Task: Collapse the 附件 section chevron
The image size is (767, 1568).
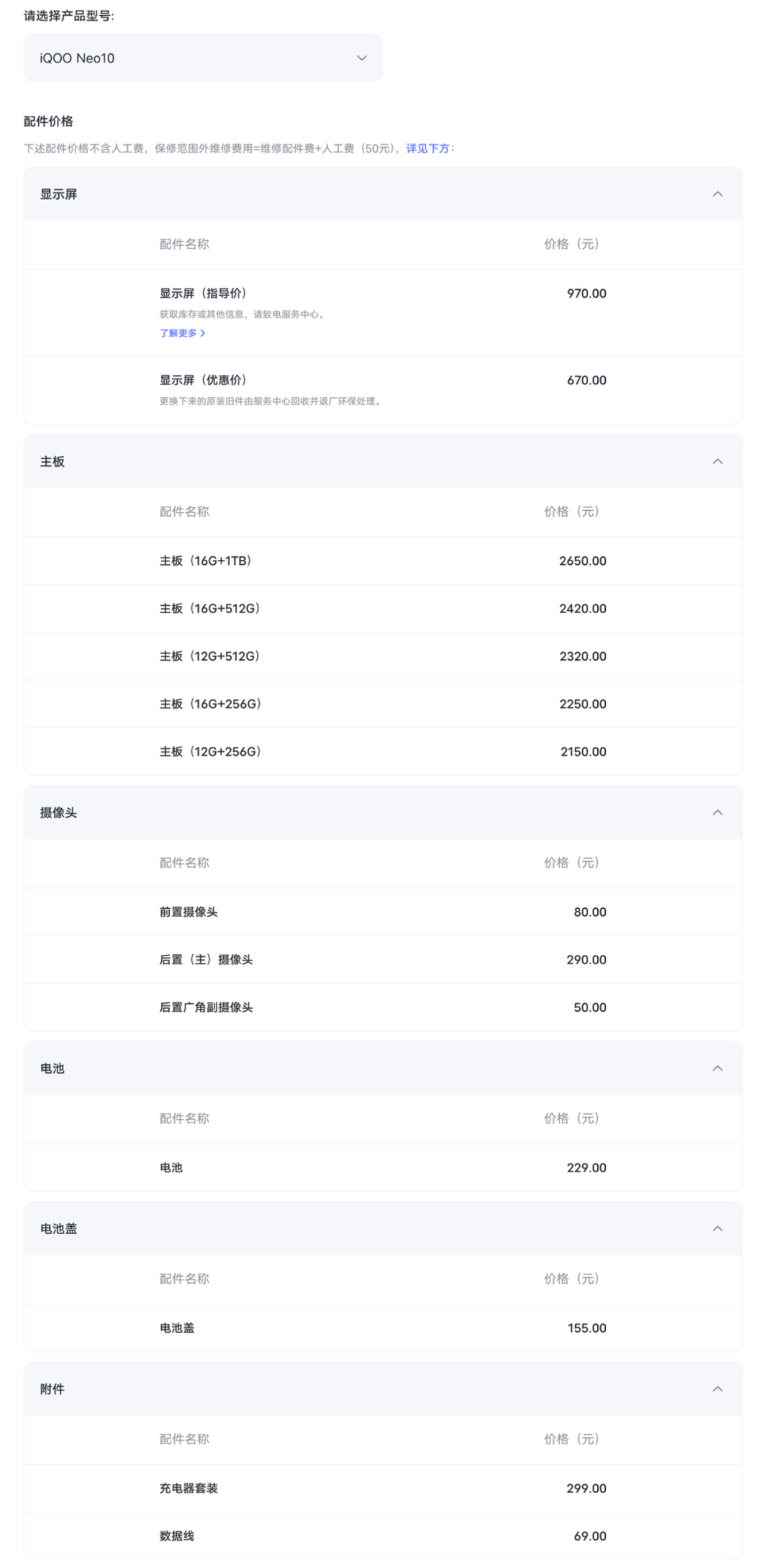Action: pos(717,1389)
